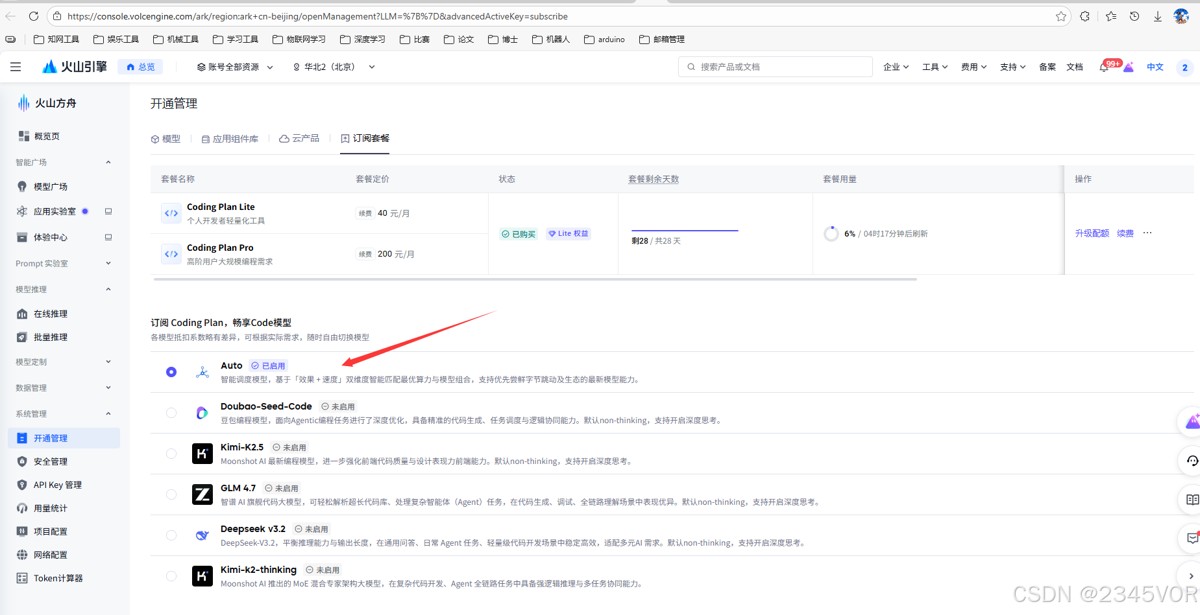Image resolution: width=1200 pixels, height=615 pixels.
Task: Expand the 企业 header menu
Action: pyautogui.click(x=896, y=67)
